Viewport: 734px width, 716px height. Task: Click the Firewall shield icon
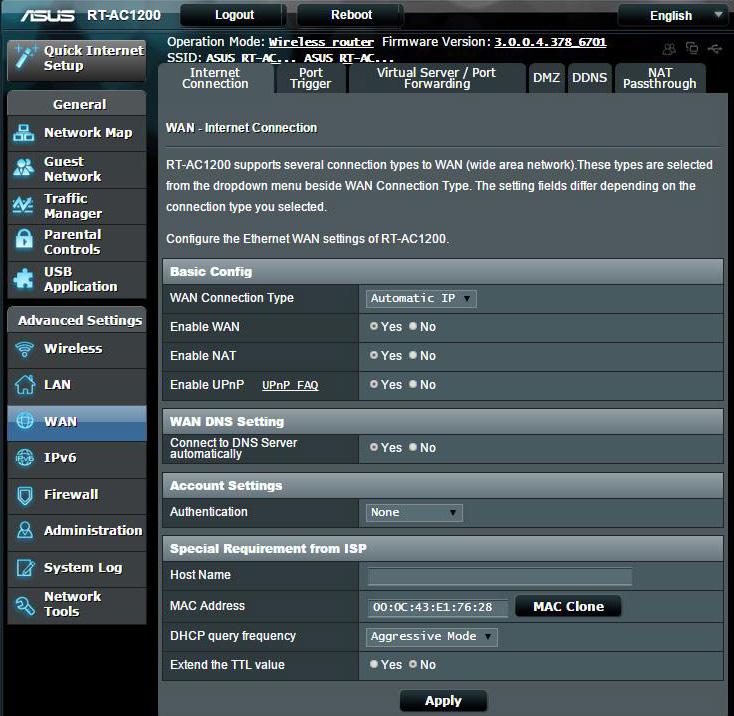coord(24,496)
